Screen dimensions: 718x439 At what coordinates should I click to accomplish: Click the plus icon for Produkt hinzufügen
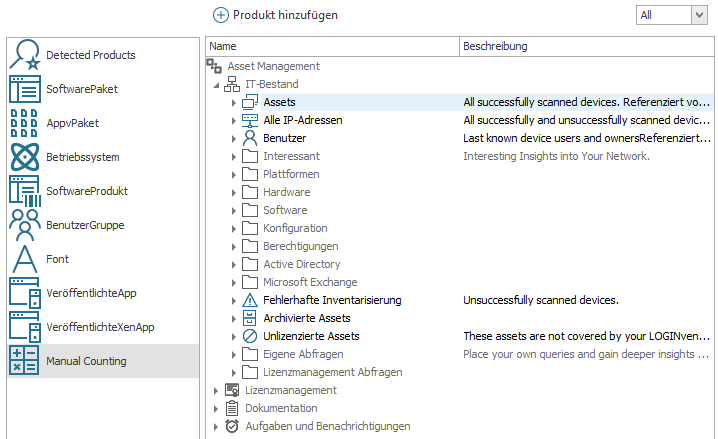(221, 15)
